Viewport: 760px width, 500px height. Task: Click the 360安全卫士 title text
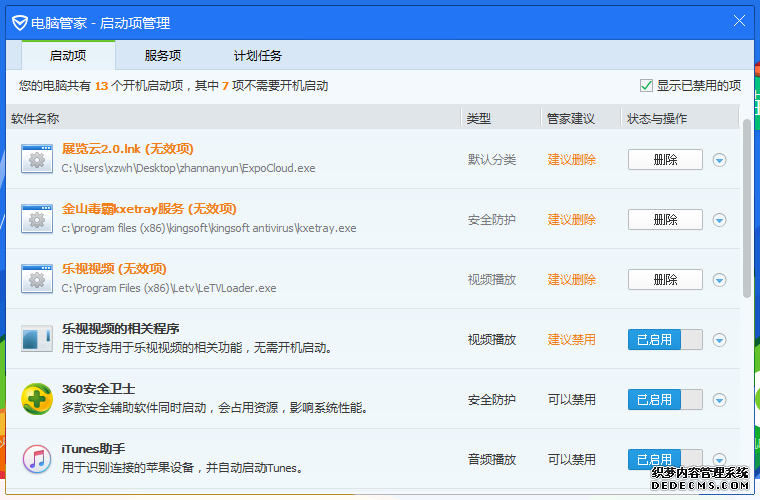(x=98, y=389)
